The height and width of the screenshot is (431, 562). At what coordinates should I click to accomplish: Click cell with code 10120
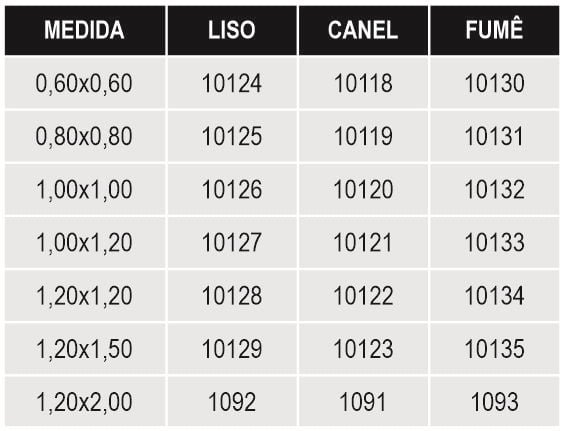coord(363,189)
